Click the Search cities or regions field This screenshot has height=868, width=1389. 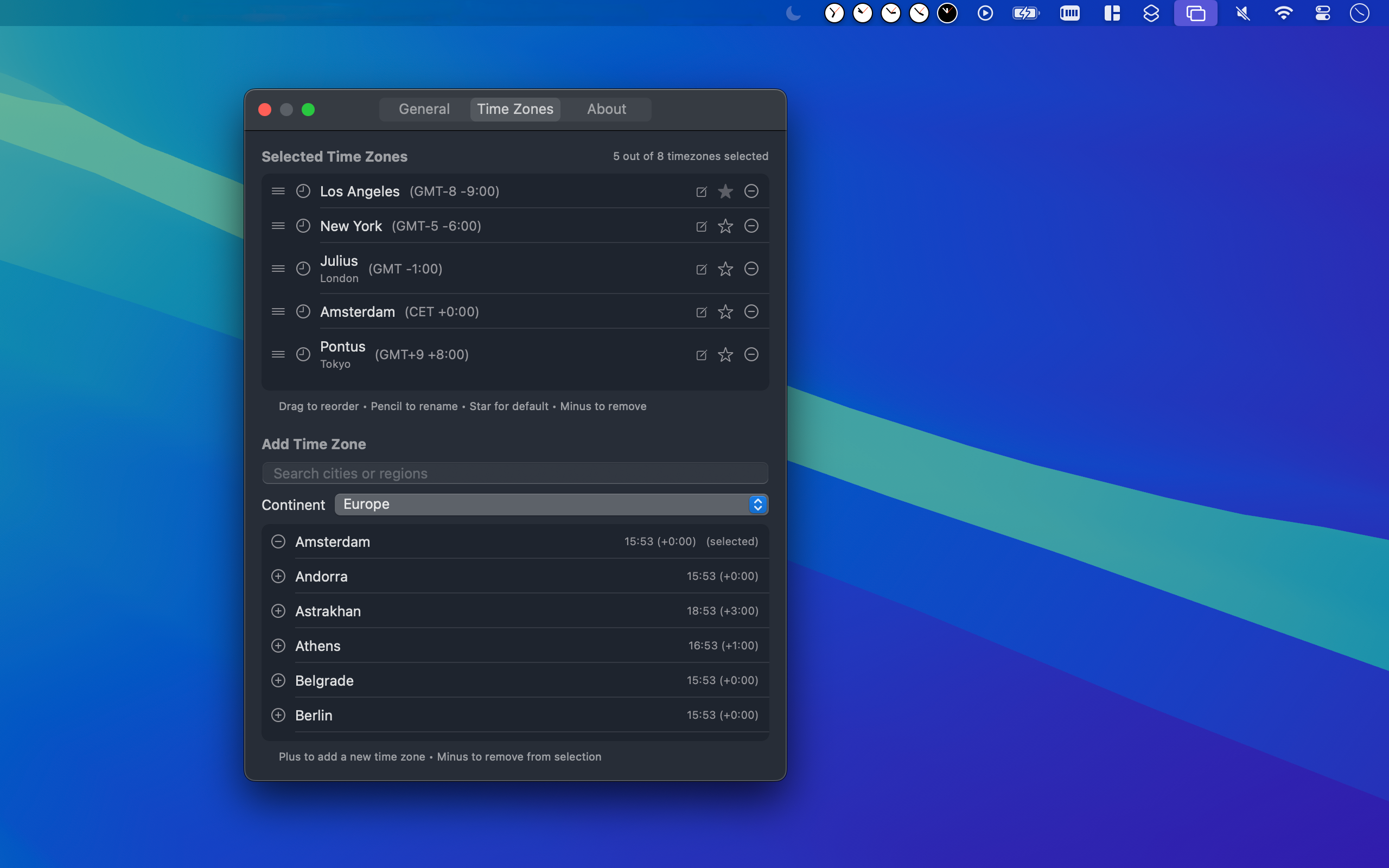pyautogui.click(x=515, y=473)
